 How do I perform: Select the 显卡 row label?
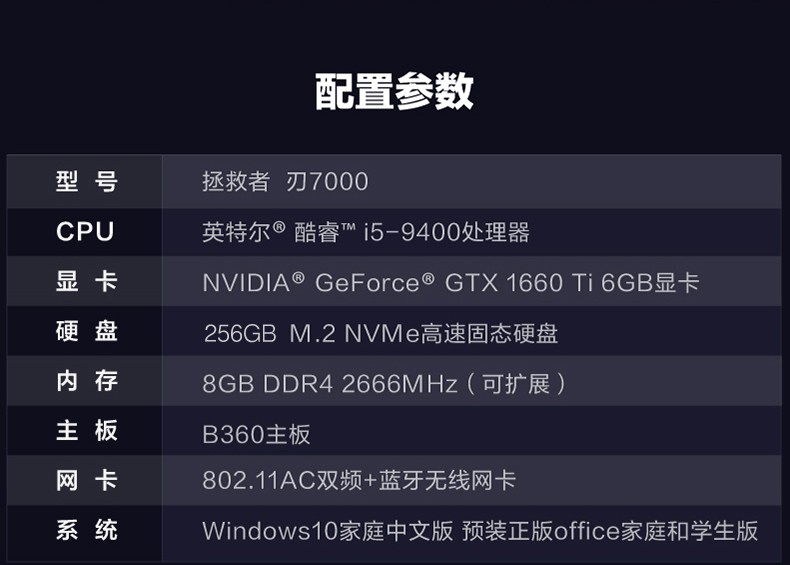coord(87,281)
